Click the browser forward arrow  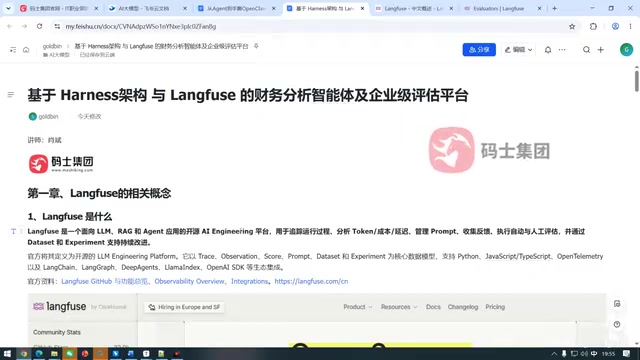pos(24,26)
